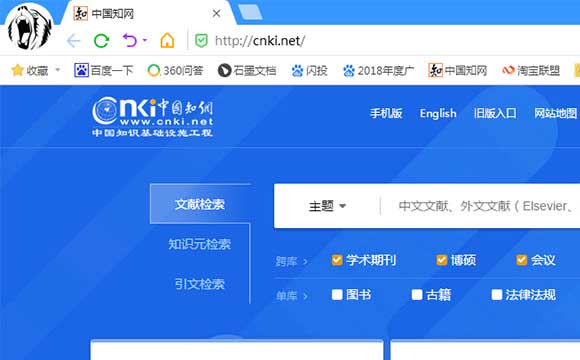The width and height of the screenshot is (580, 360).
Task: Uncheck the 会议 checkbox
Action: pos(522,260)
